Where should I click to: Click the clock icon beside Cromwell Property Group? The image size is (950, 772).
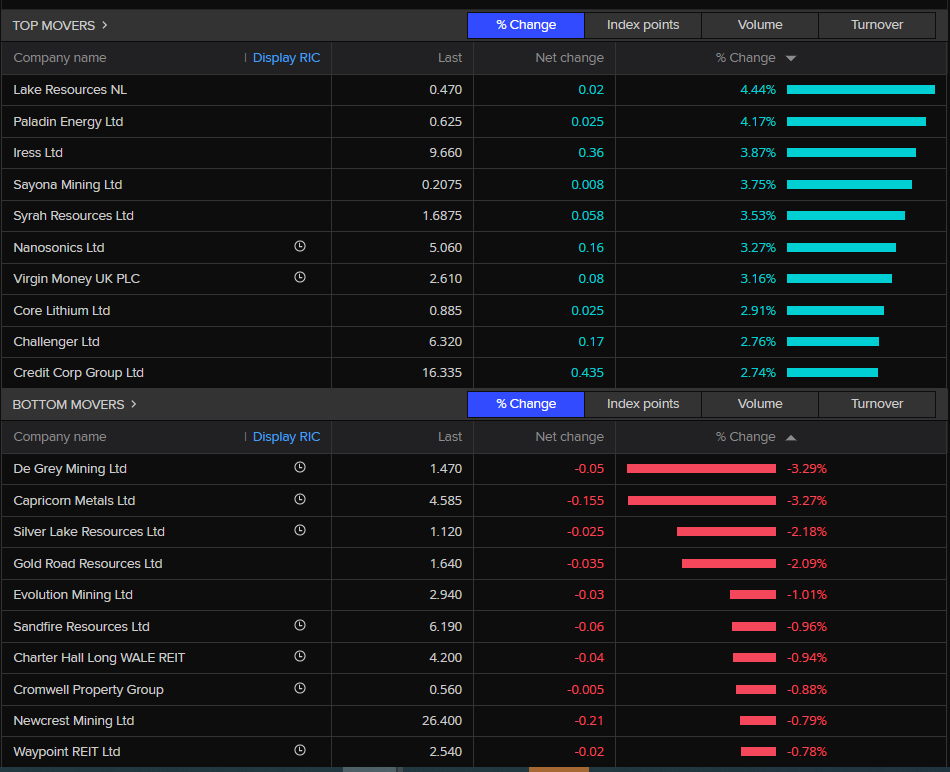click(x=300, y=688)
